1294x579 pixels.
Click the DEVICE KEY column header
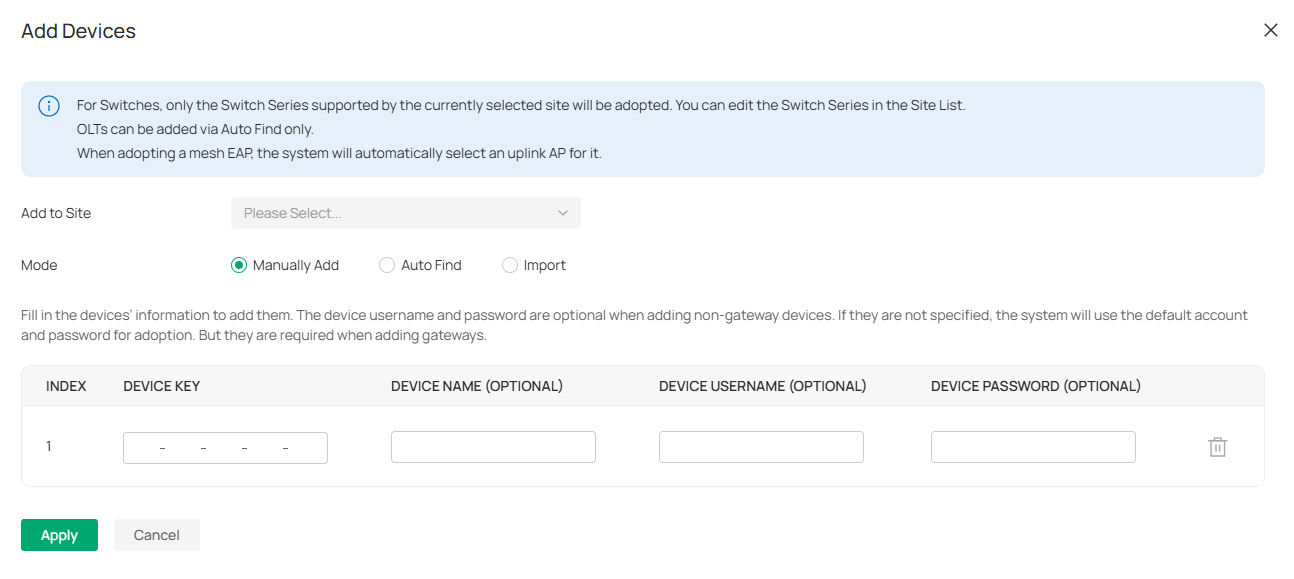click(x=161, y=385)
